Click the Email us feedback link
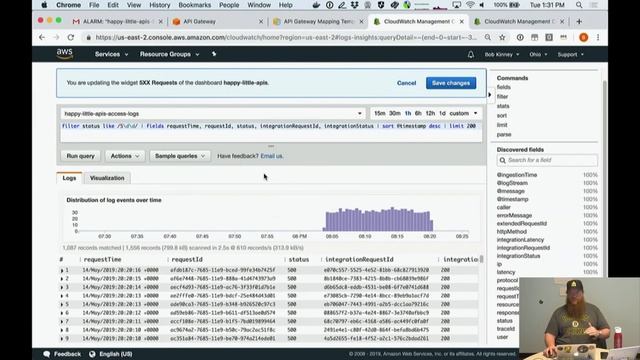 pyautogui.click(x=271, y=156)
